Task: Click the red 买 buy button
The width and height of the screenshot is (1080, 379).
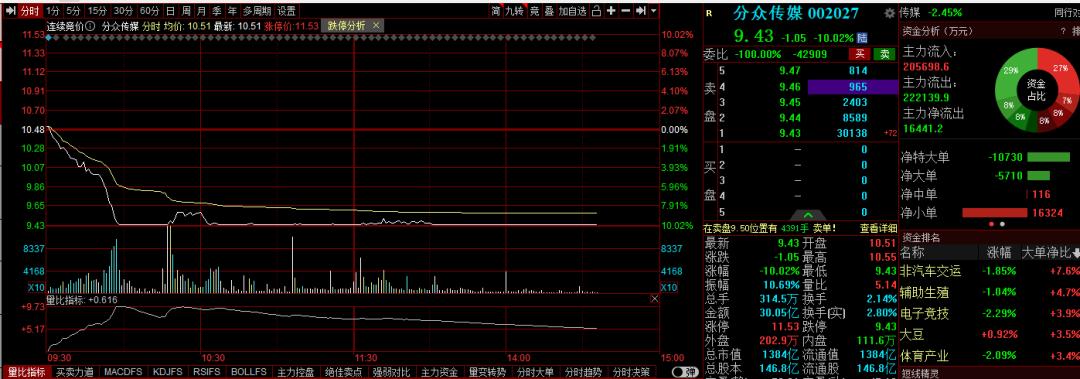Action: click(859, 54)
